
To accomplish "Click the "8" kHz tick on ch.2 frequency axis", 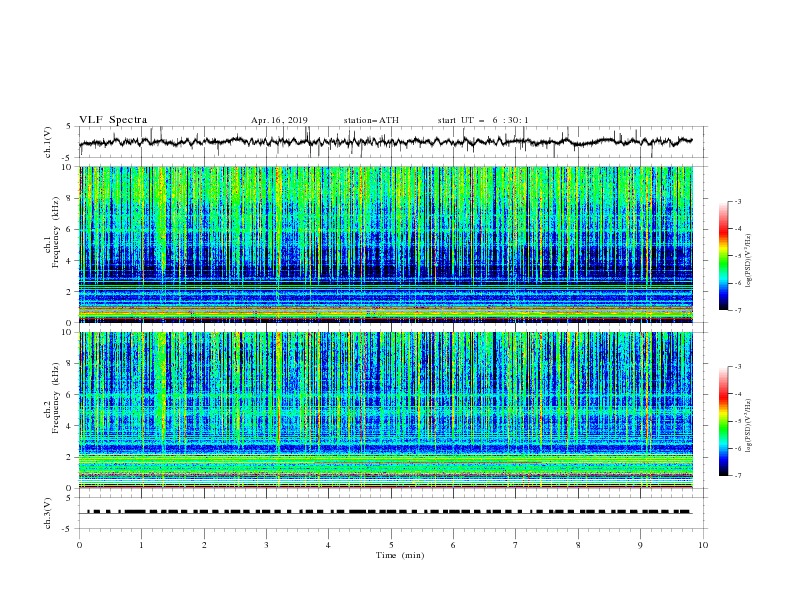I will 70,364.
